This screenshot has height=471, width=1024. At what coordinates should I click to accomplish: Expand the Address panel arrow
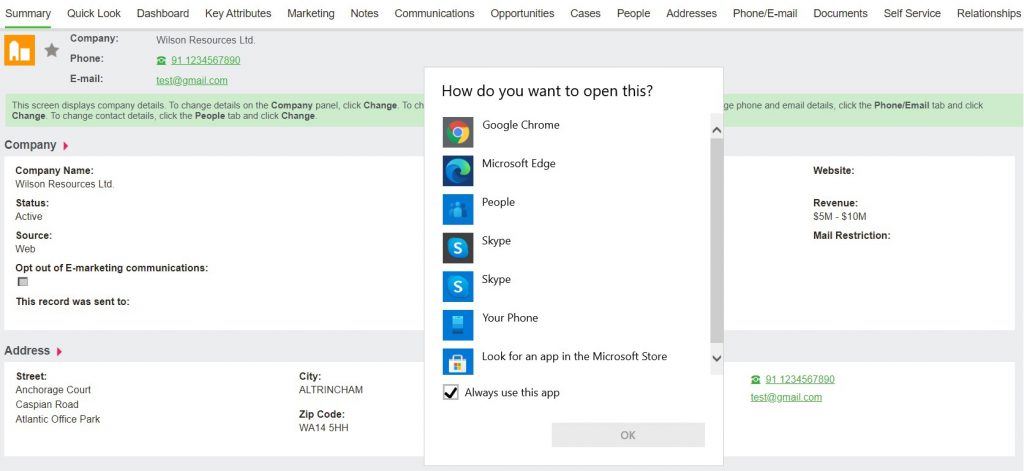[x=59, y=351]
